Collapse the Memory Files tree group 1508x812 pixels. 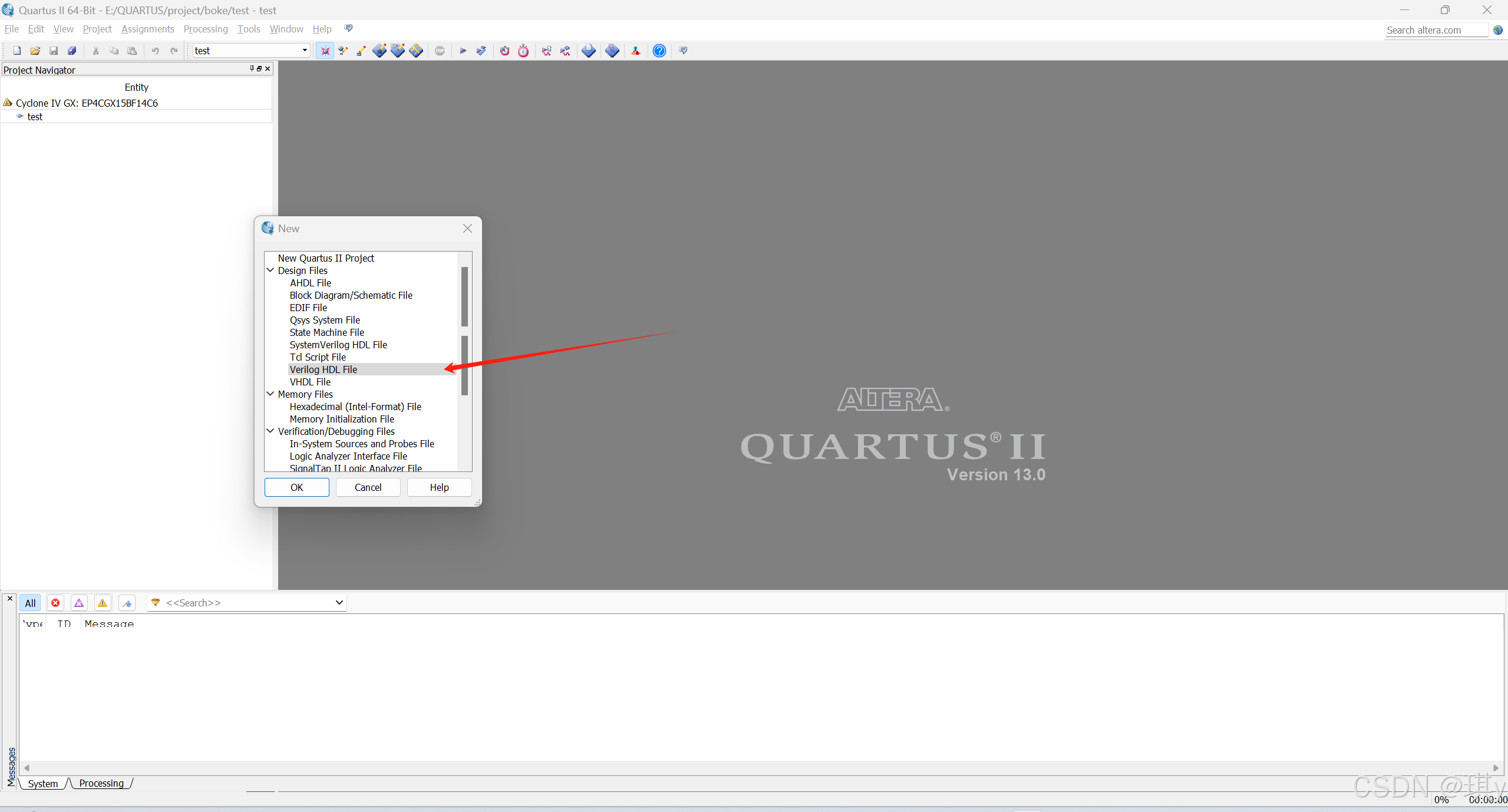(270, 394)
